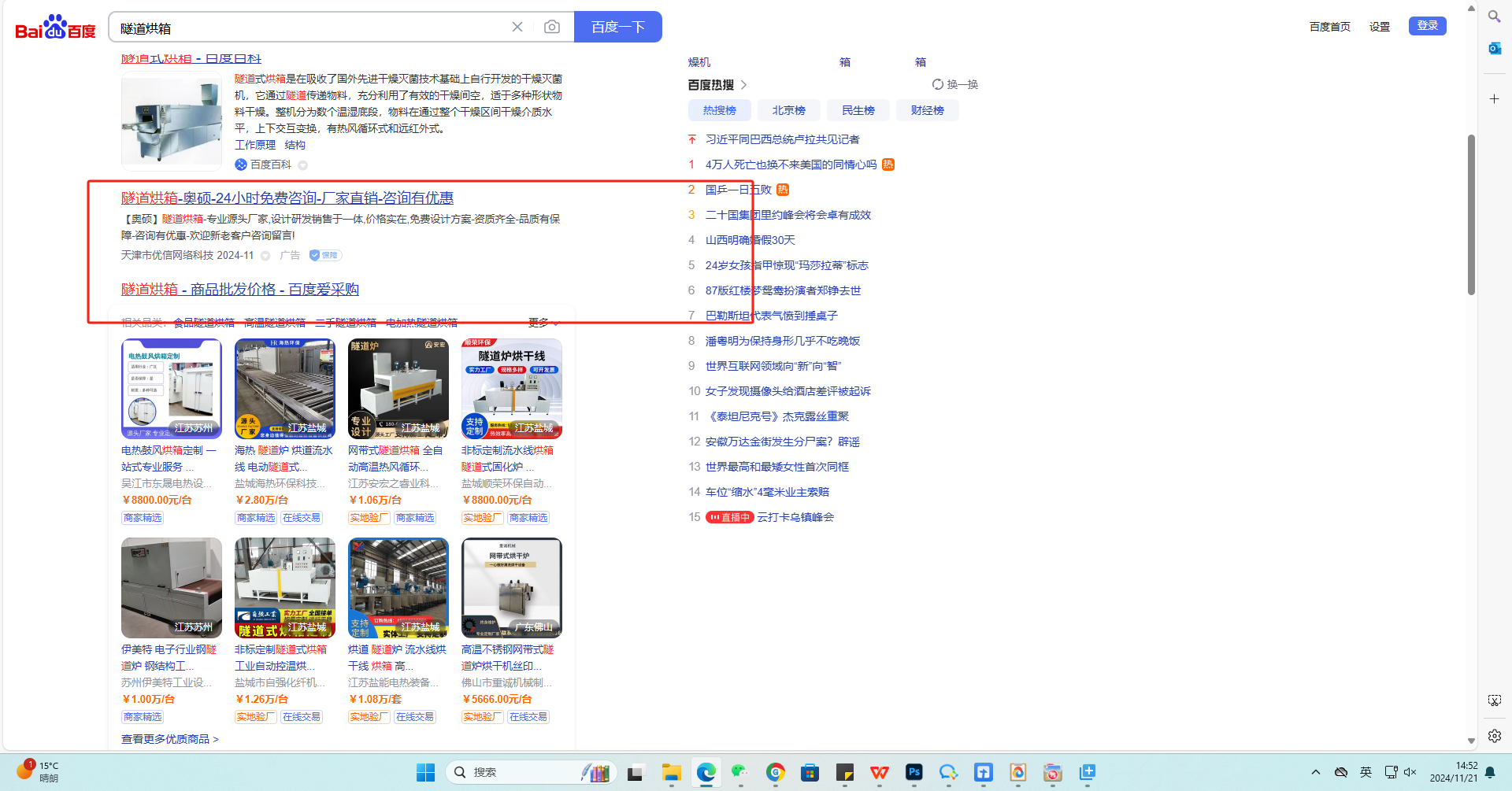Focus the search input containing 隧道烘箱
The height and width of the screenshot is (791, 1512).
point(311,28)
